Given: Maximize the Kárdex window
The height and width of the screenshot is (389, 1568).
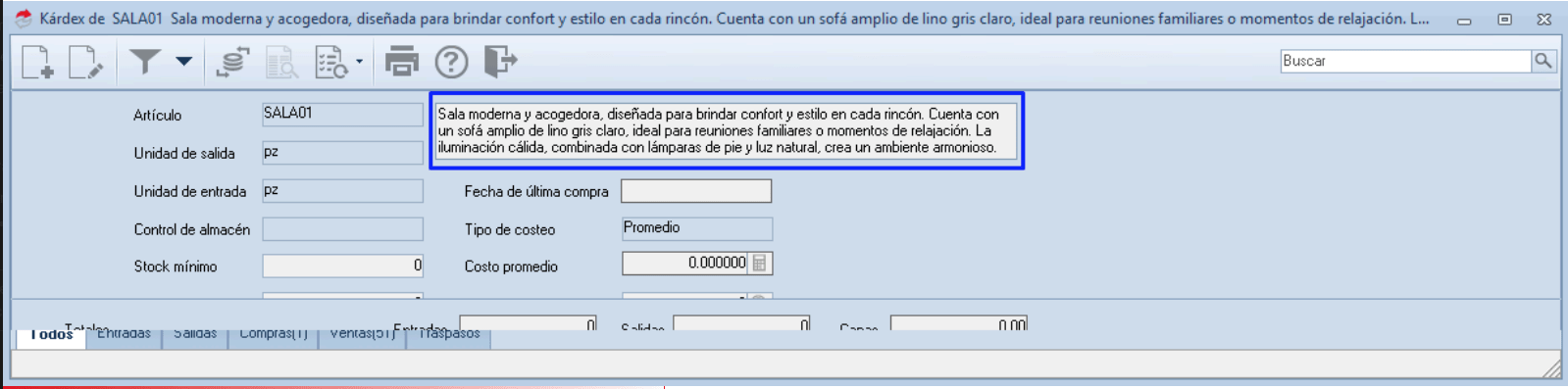Looking at the screenshot, I should (x=1504, y=20).
